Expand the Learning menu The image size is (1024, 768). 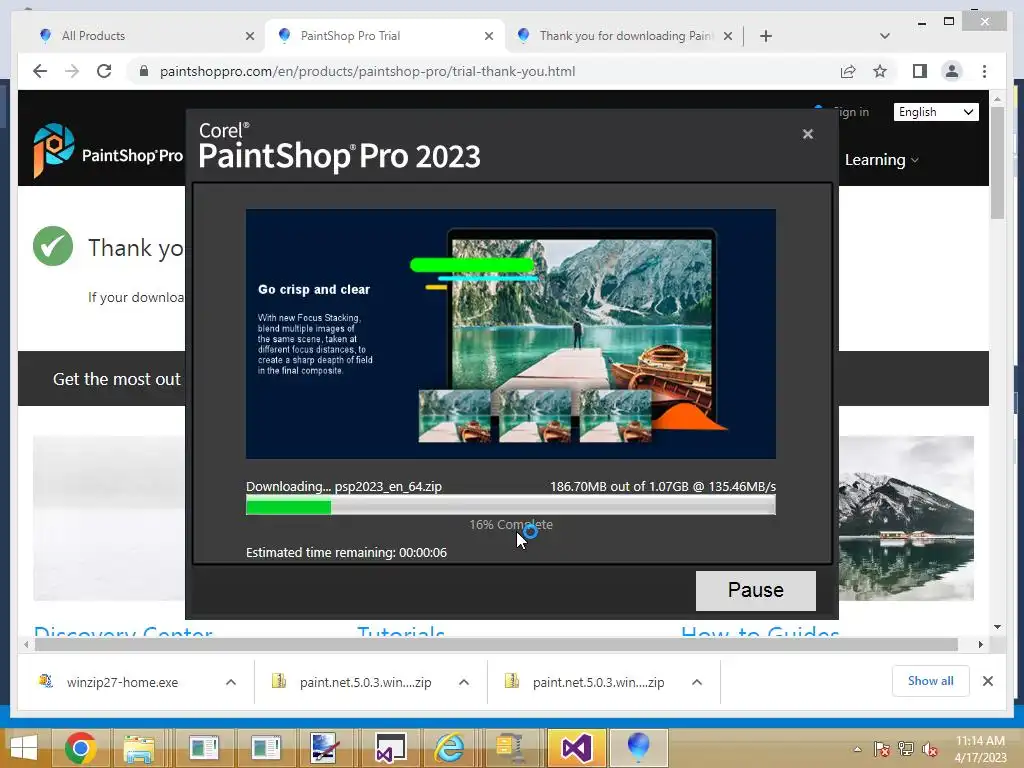pos(882,160)
